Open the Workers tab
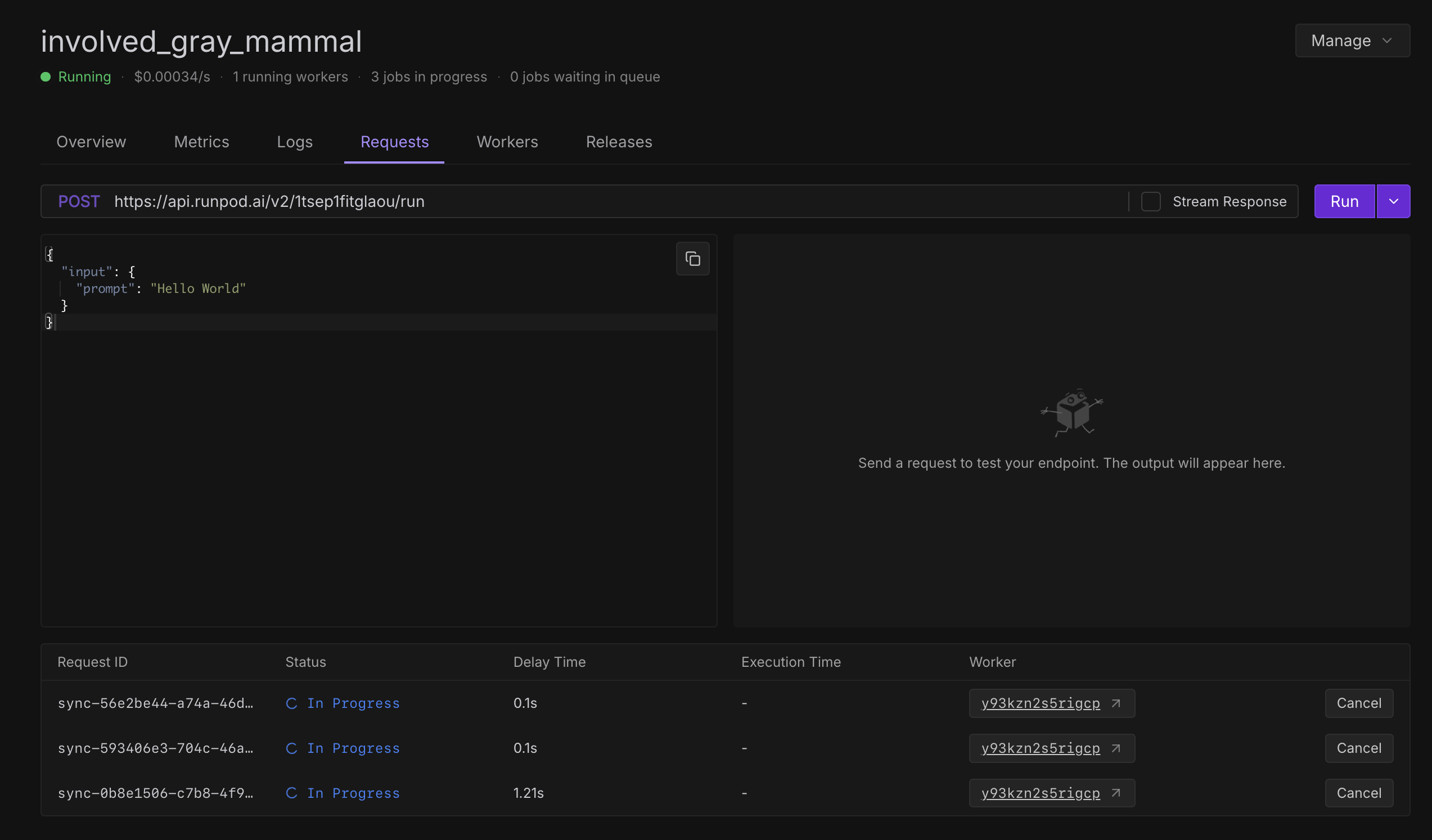This screenshot has height=840, width=1432. pos(507,142)
